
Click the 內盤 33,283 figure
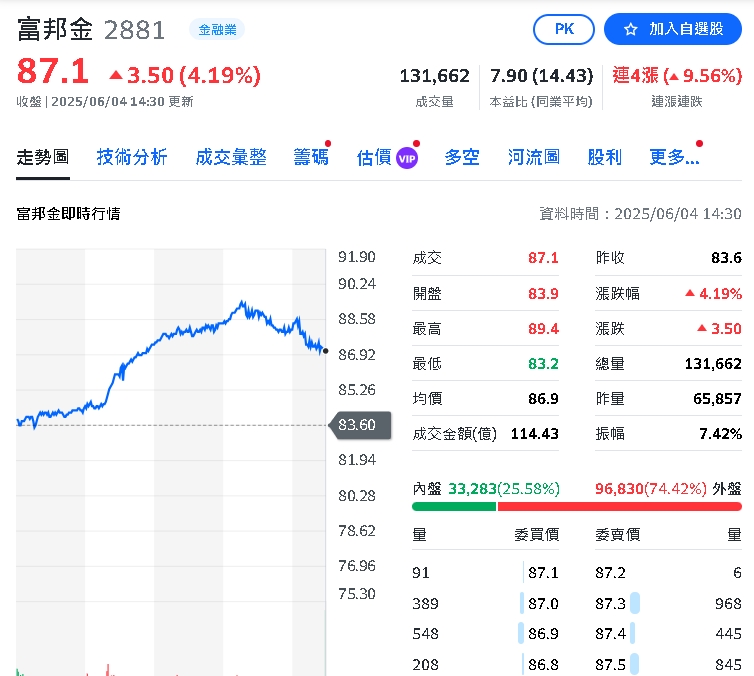[472, 489]
